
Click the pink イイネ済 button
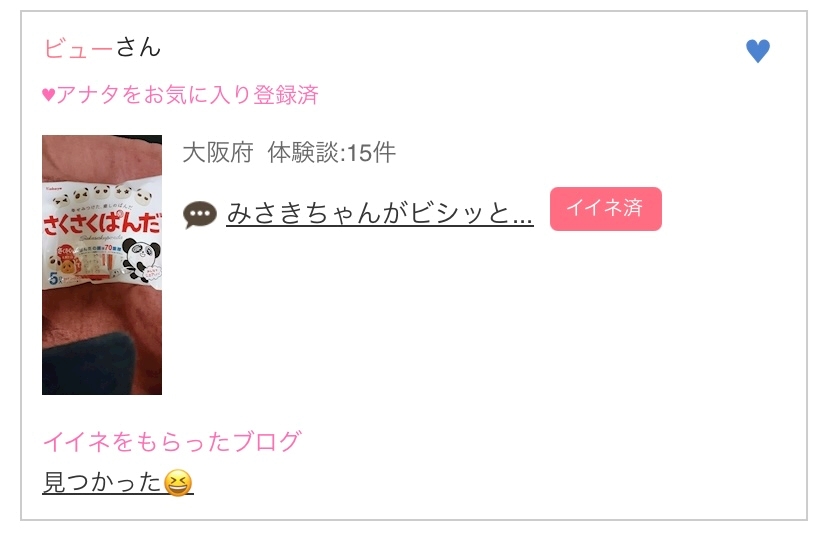point(606,209)
